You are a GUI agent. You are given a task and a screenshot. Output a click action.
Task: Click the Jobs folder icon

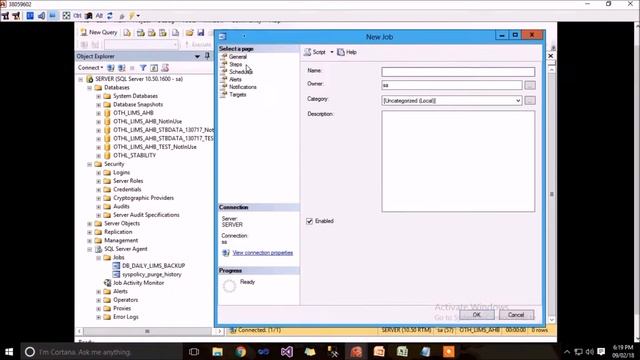tap(107, 258)
